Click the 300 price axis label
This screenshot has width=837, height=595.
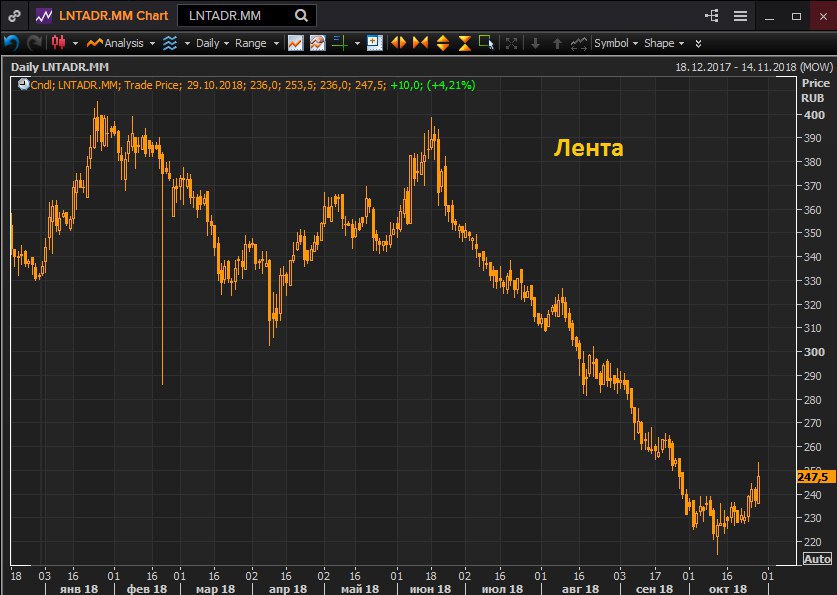814,352
